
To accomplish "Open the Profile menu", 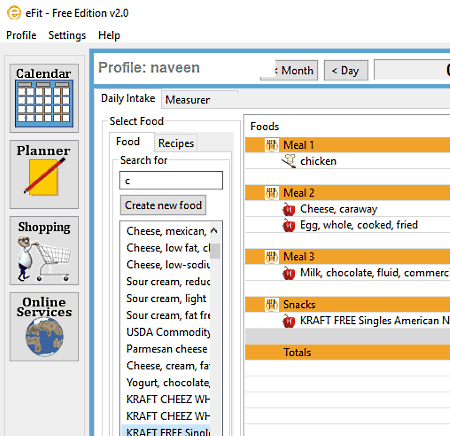I will (x=21, y=35).
